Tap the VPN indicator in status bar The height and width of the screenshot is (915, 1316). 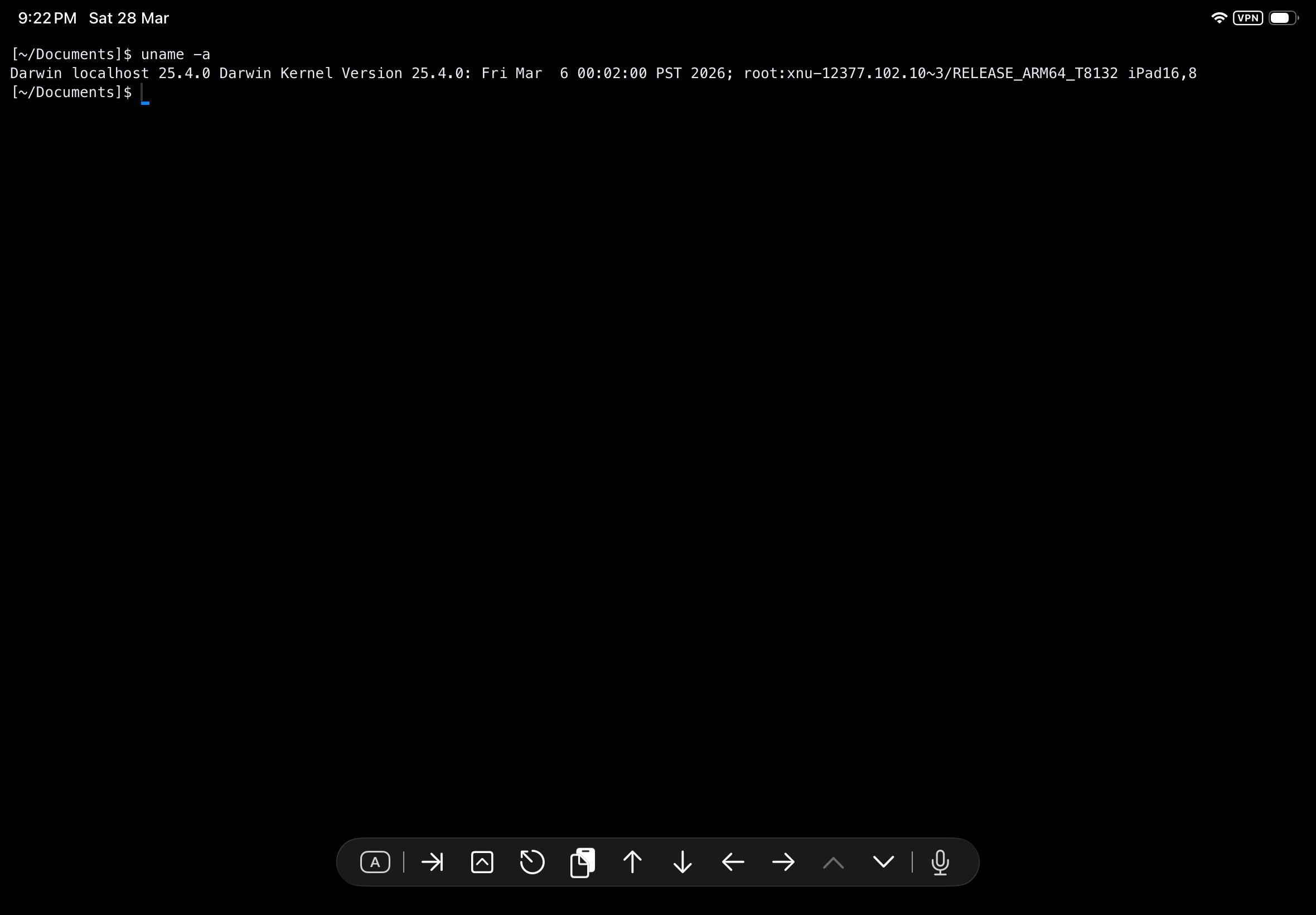coord(1248,18)
